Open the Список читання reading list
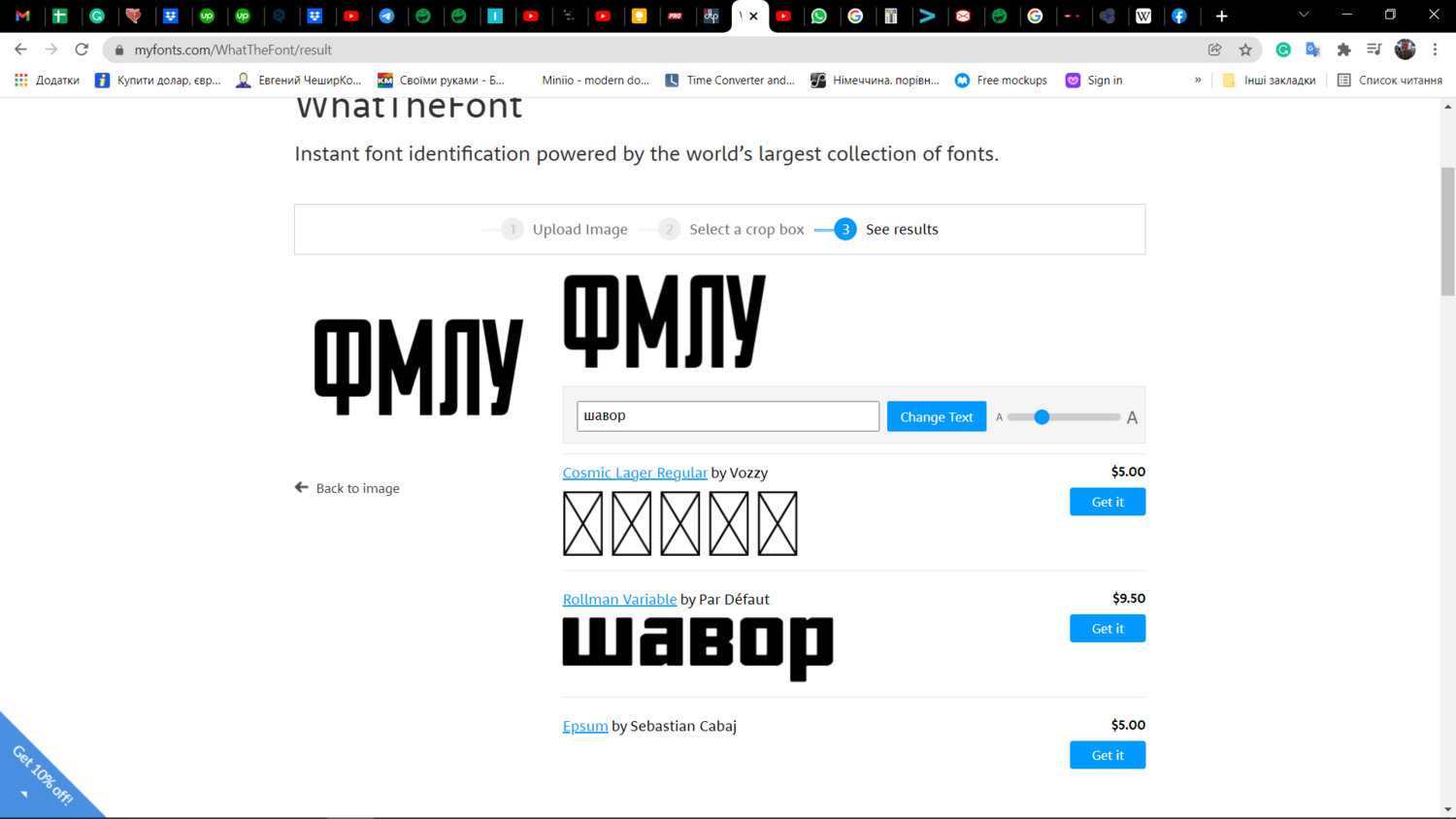Viewport: 1456px width, 819px height. click(x=1389, y=81)
